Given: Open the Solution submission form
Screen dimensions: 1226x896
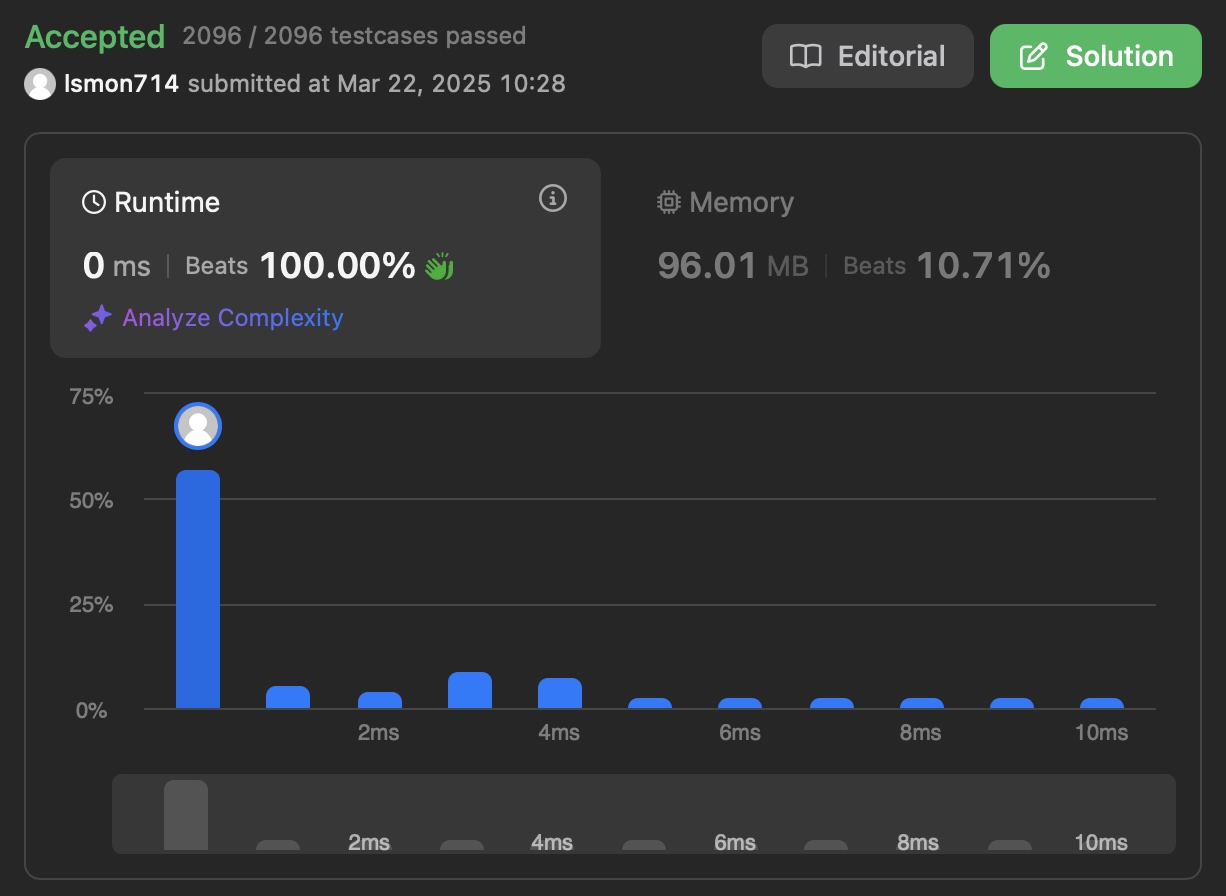Looking at the screenshot, I should tap(1095, 56).
